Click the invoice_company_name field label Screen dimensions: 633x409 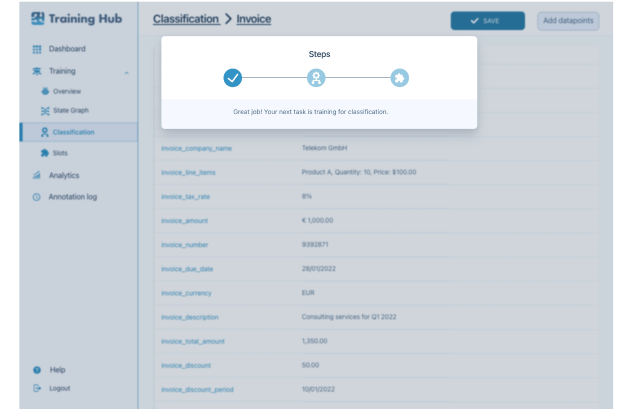coord(196,148)
